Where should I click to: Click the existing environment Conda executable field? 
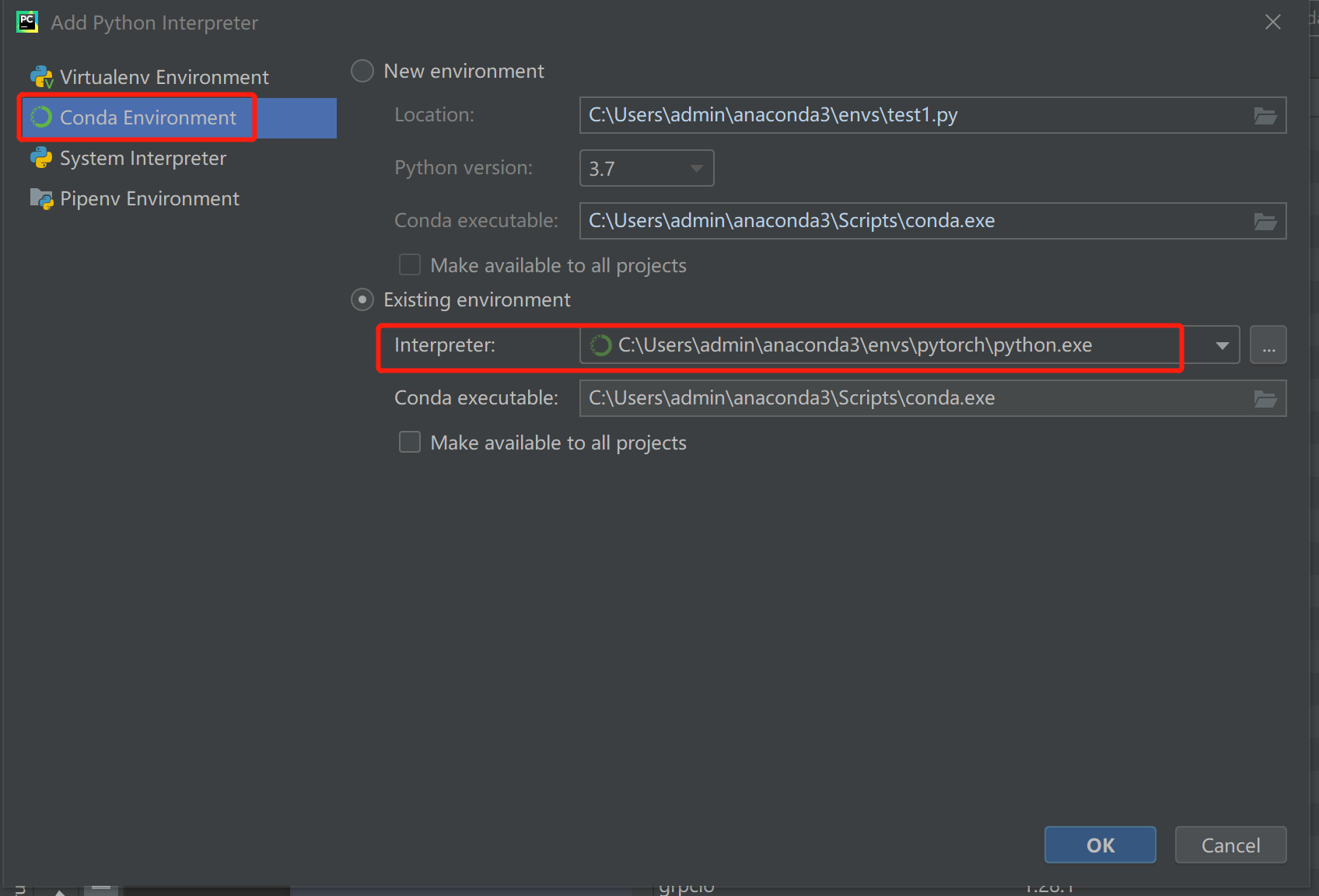pos(932,398)
